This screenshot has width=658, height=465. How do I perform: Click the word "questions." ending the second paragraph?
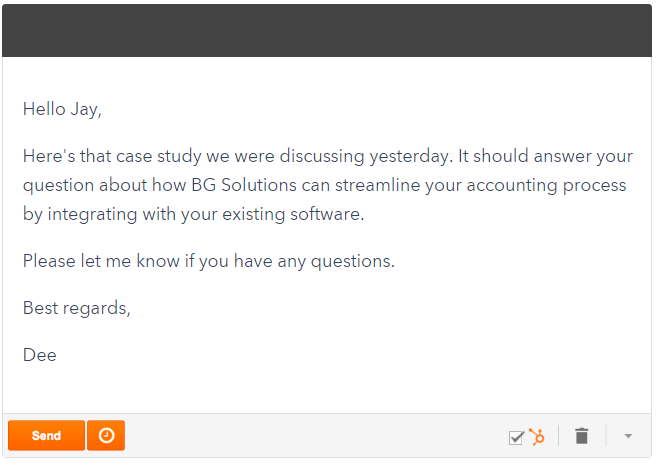(356, 262)
